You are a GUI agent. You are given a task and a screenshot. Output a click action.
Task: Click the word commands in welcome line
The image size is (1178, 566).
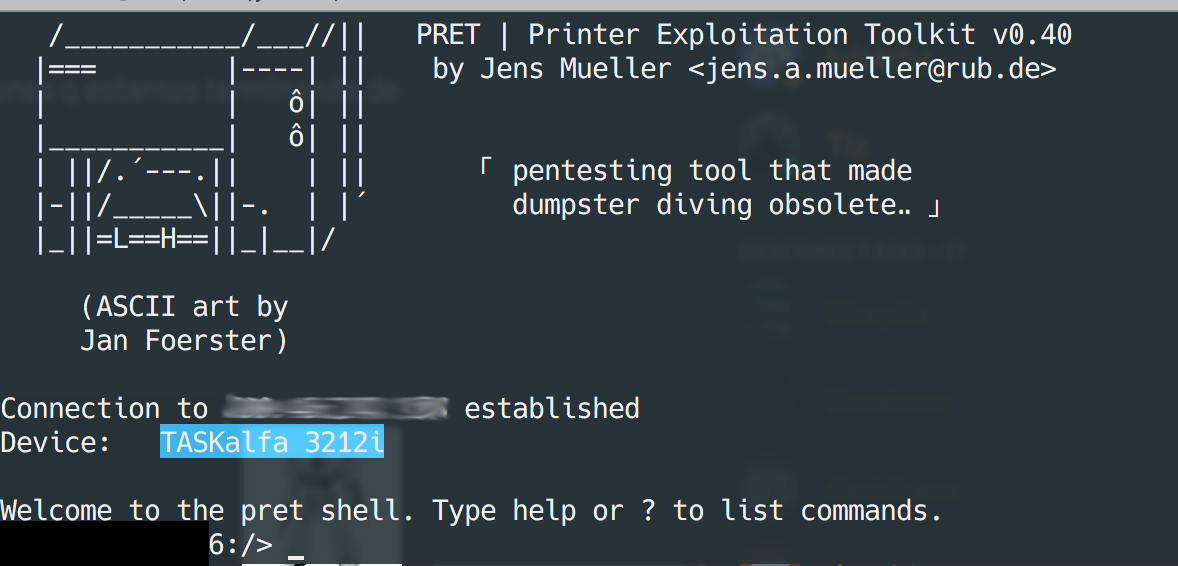click(871, 511)
